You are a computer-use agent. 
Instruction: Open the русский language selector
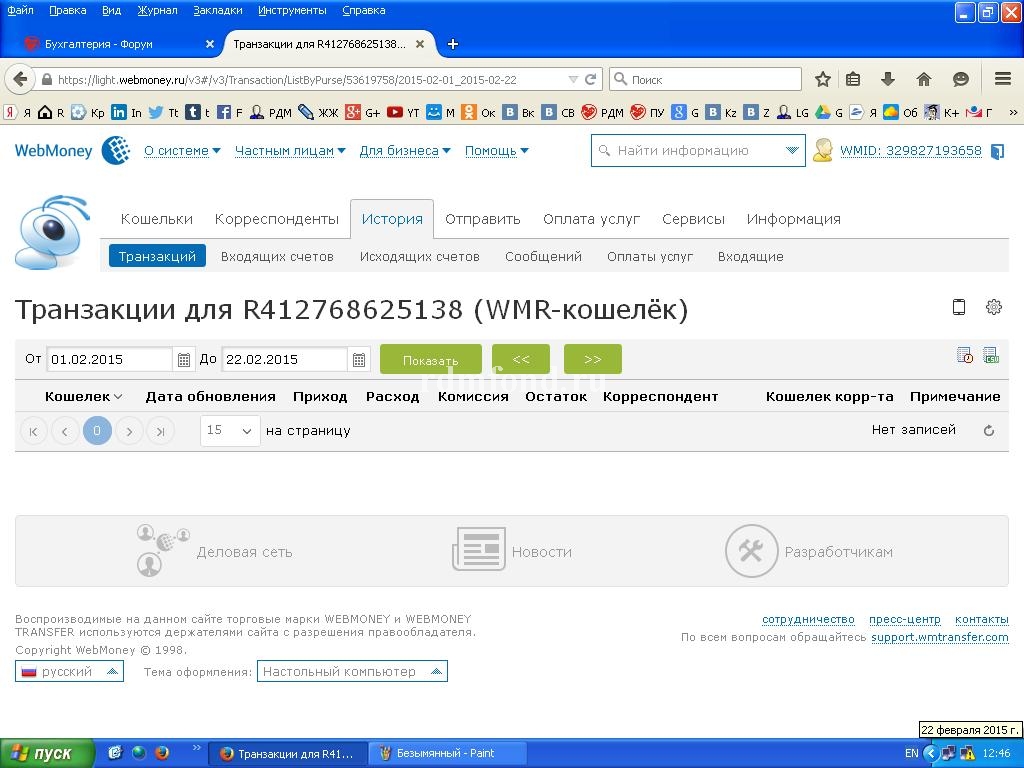tap(69, 671)
